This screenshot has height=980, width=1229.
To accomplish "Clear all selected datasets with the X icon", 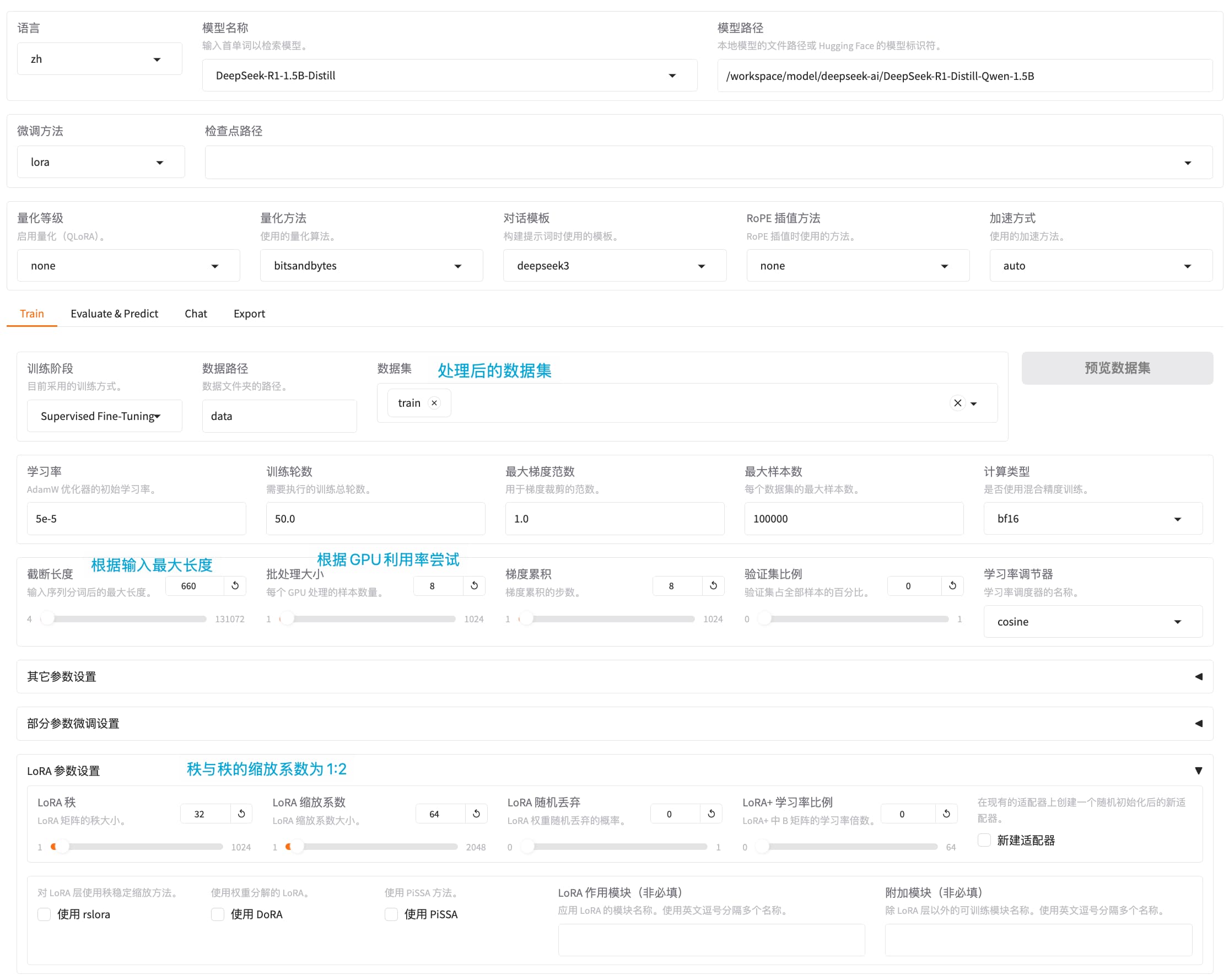I will 958,403.
